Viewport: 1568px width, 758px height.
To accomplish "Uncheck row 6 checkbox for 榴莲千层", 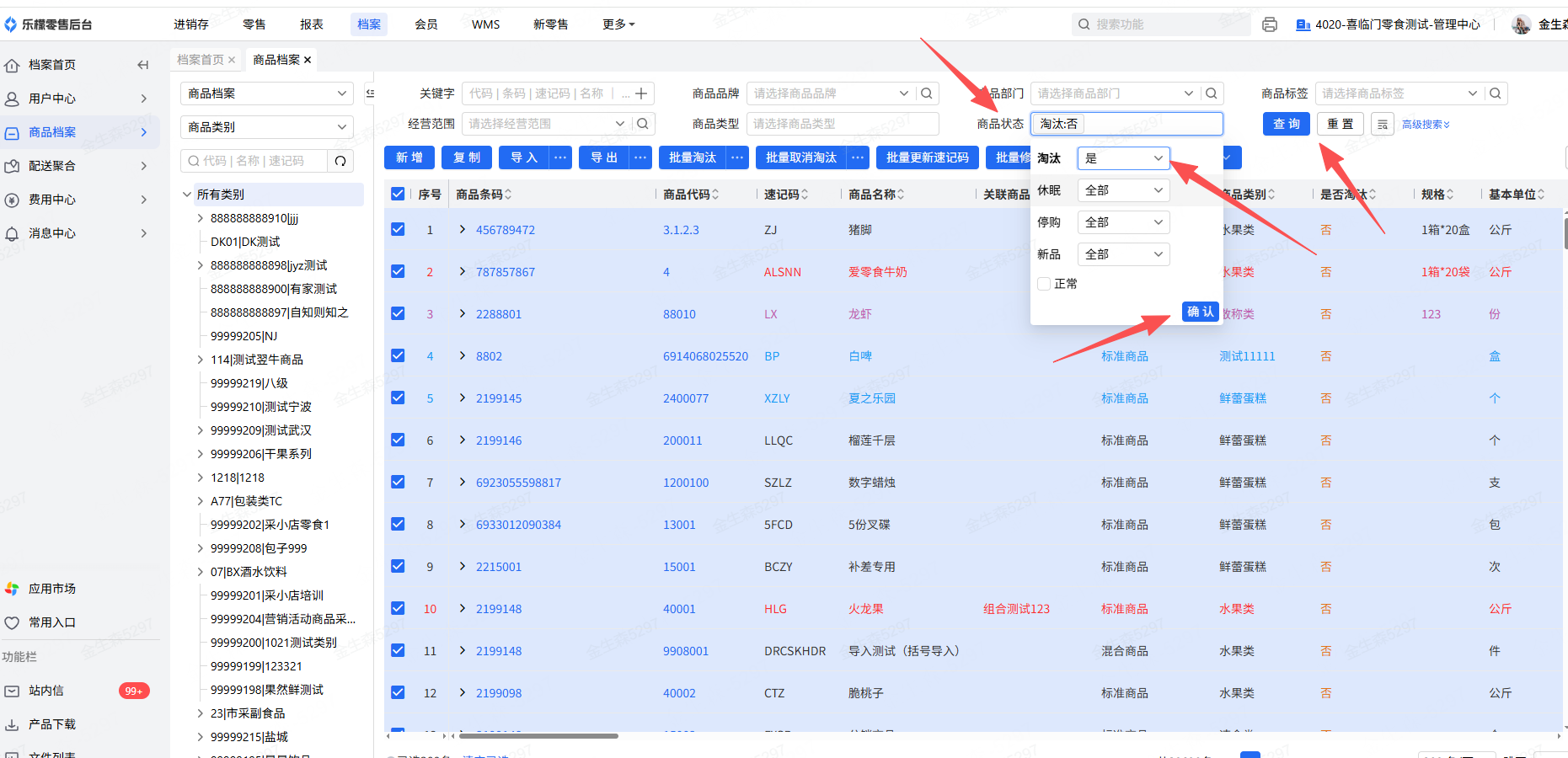I will pos(398,440).
